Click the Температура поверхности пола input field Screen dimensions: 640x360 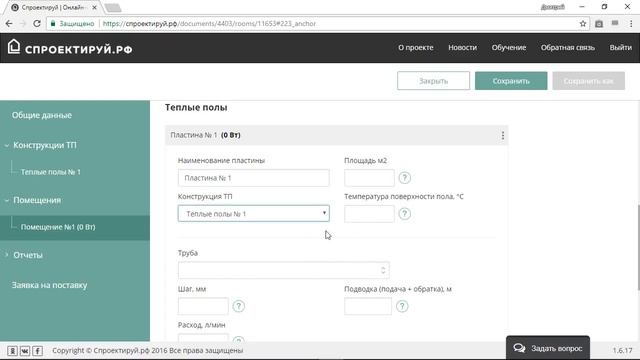pyautogui.click(x=369, y=214)
